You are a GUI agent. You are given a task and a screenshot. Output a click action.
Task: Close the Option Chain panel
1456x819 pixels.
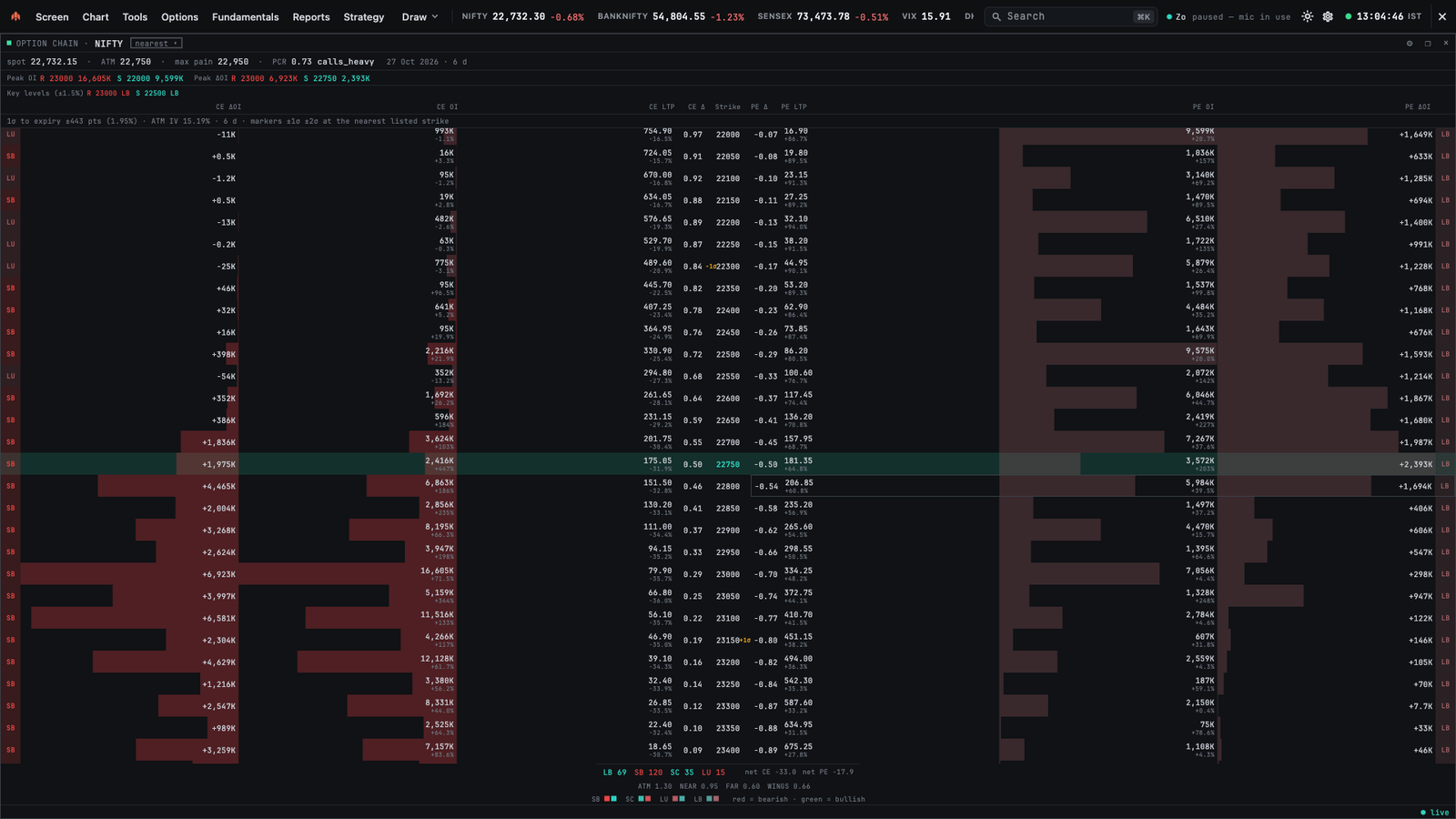point(1445,43)
